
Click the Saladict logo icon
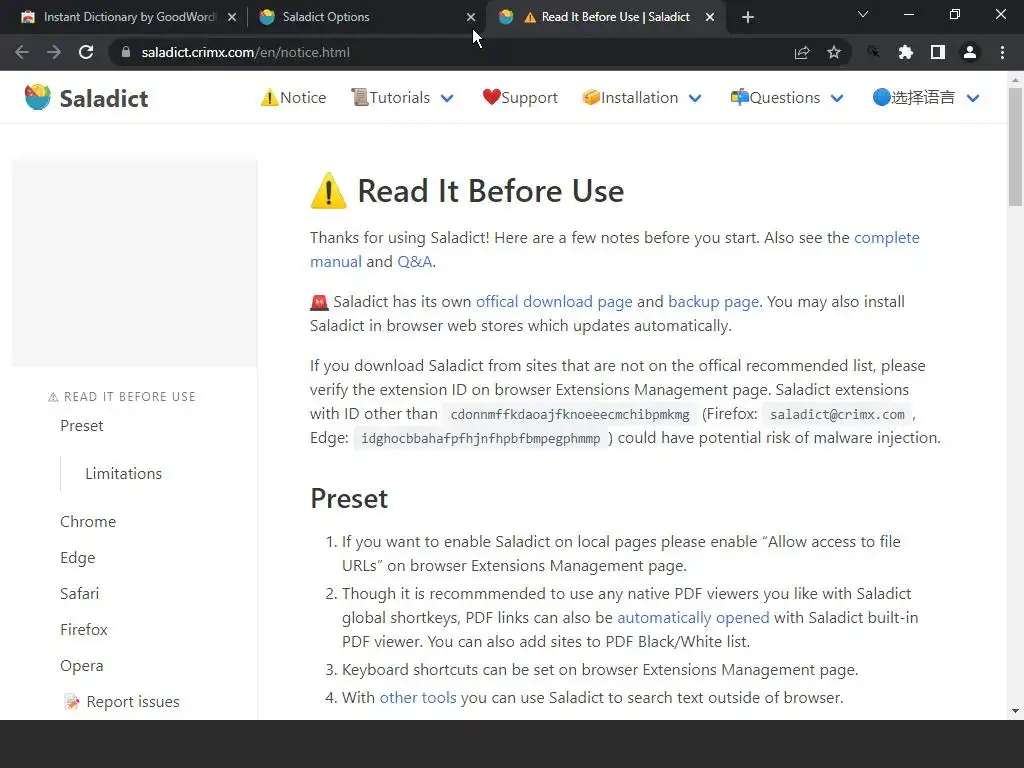(37, 97)
